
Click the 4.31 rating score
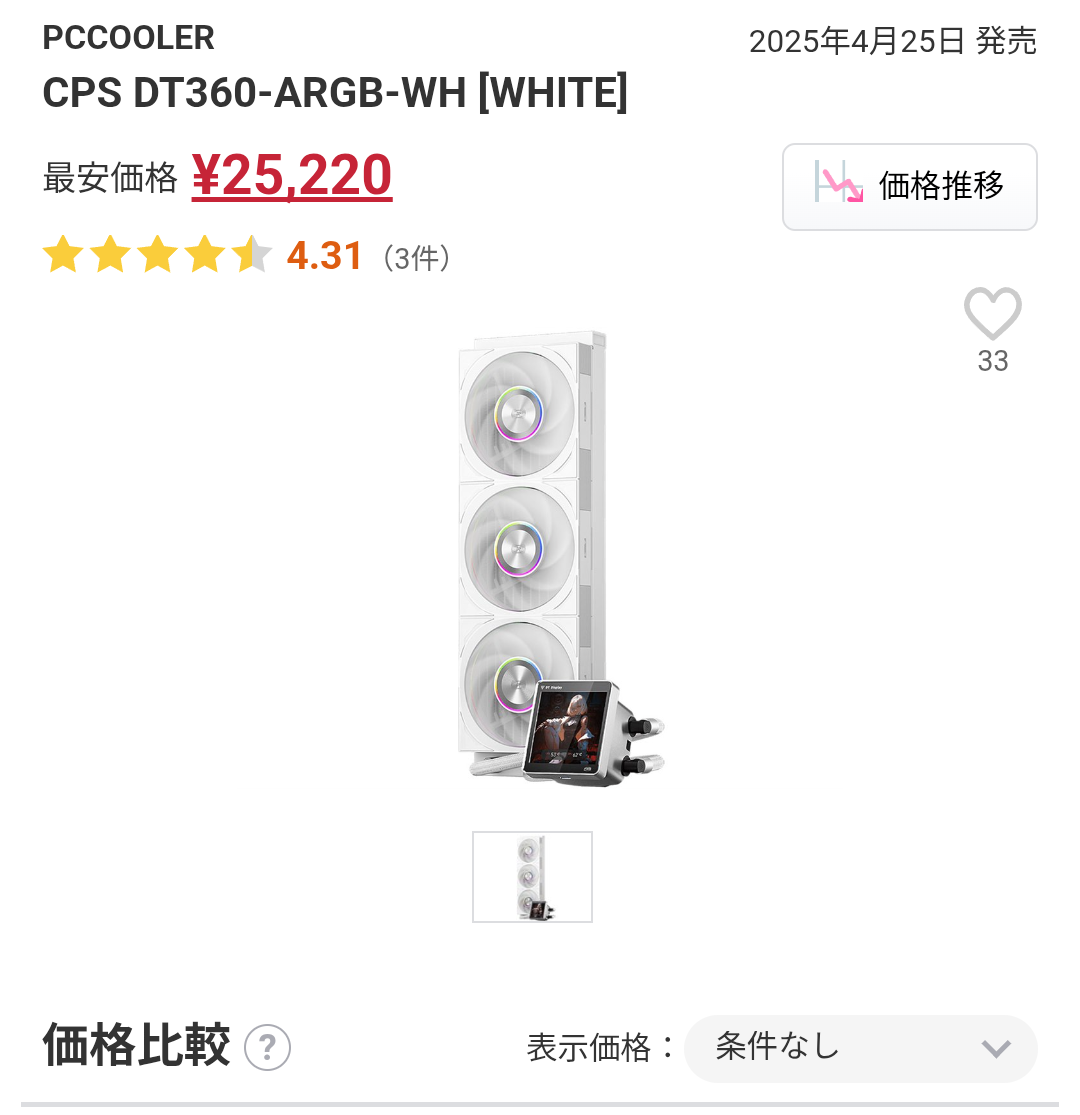pyautogui.click(x=324, y=255)
